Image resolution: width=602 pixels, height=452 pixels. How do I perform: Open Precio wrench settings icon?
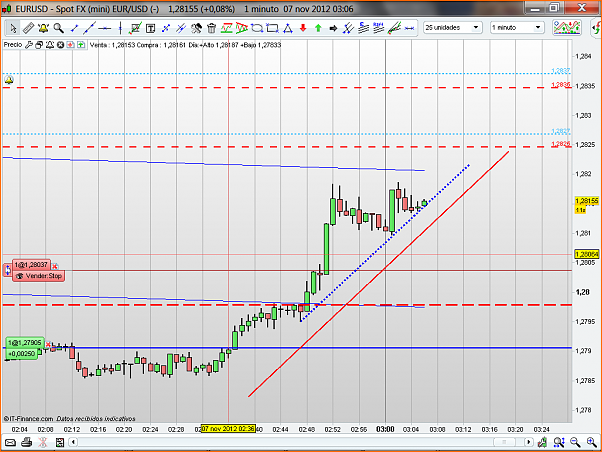[x=29, y=45]
